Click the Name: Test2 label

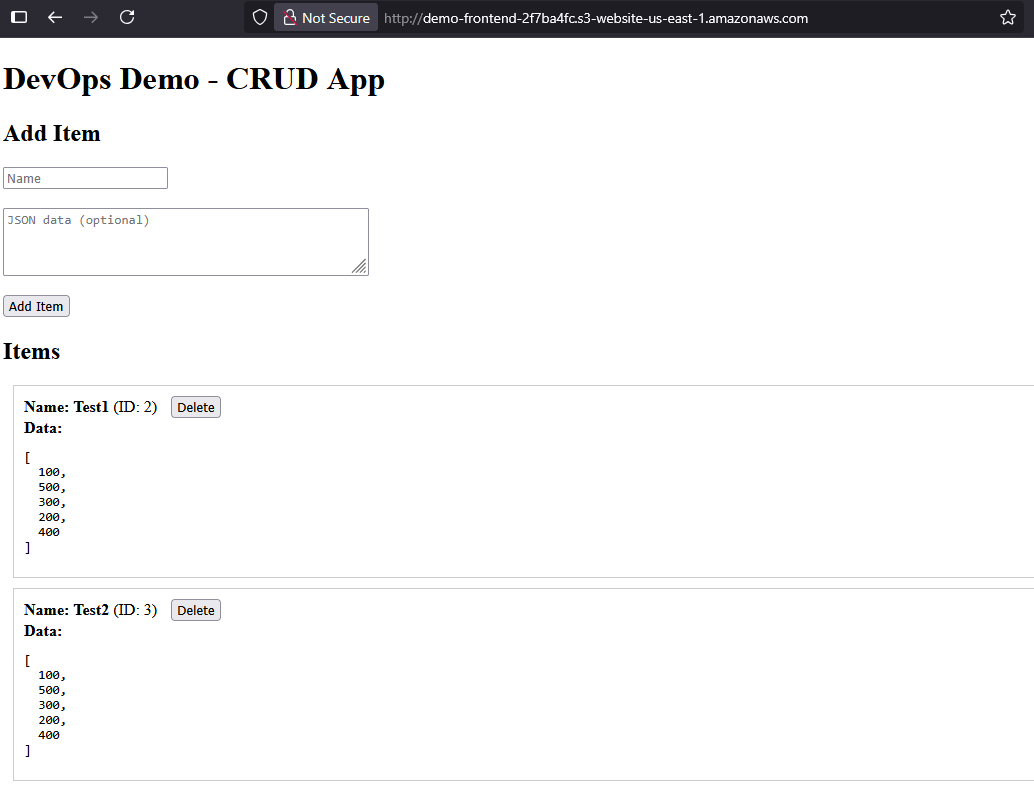click(66, 610)
